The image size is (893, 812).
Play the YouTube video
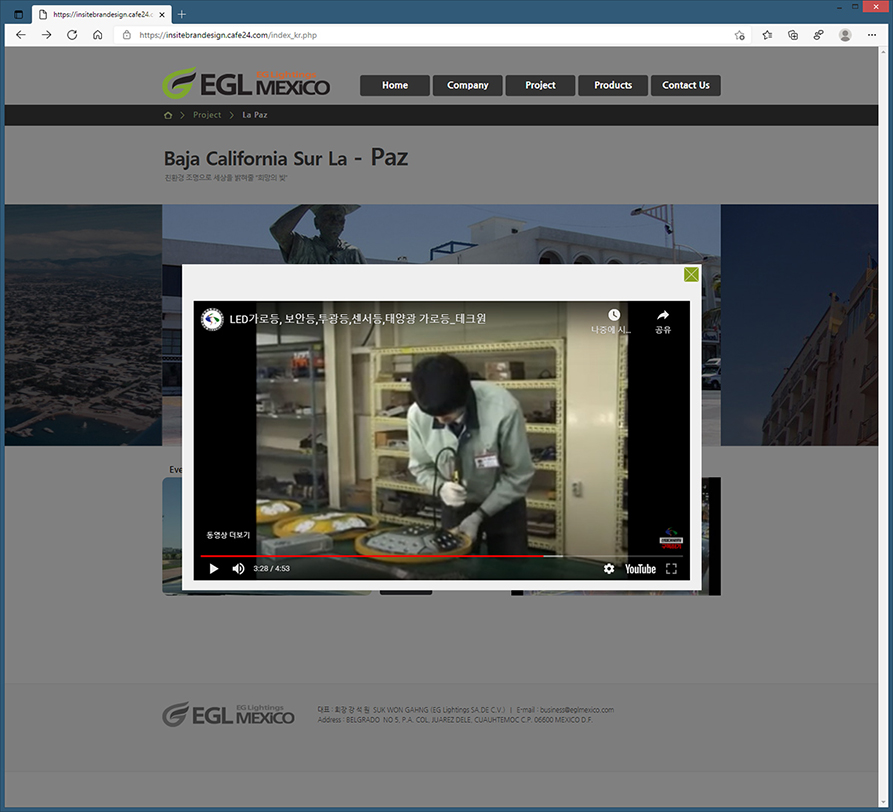tap(213, 569)
